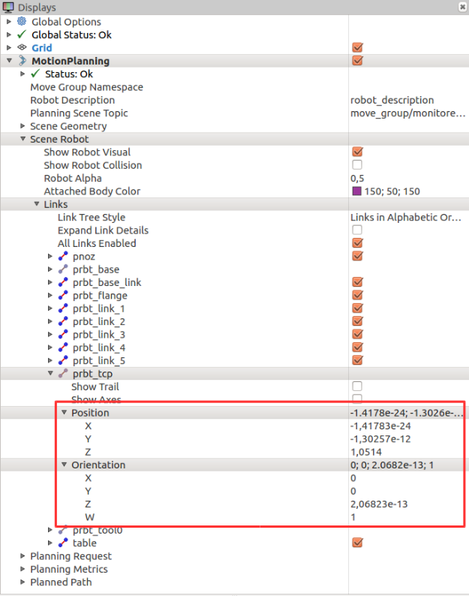
Task: Open Link Tree Style dropdown value
Action: [408, 217]
